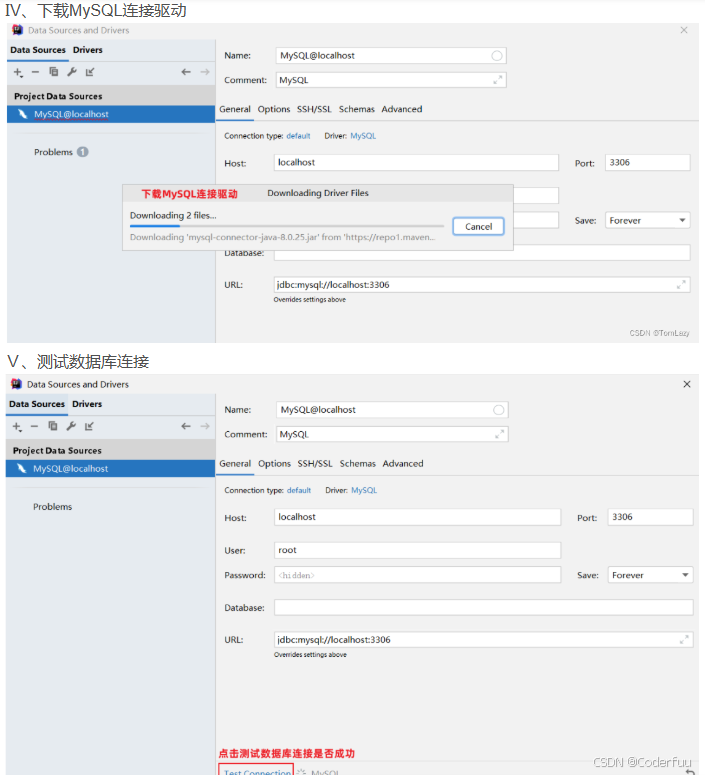The width and height of the screenshot is (705, 775).
Task: Click the duplicate data source icon in the section V dialog
Action: pyautogui.click(x=52, y=426)
